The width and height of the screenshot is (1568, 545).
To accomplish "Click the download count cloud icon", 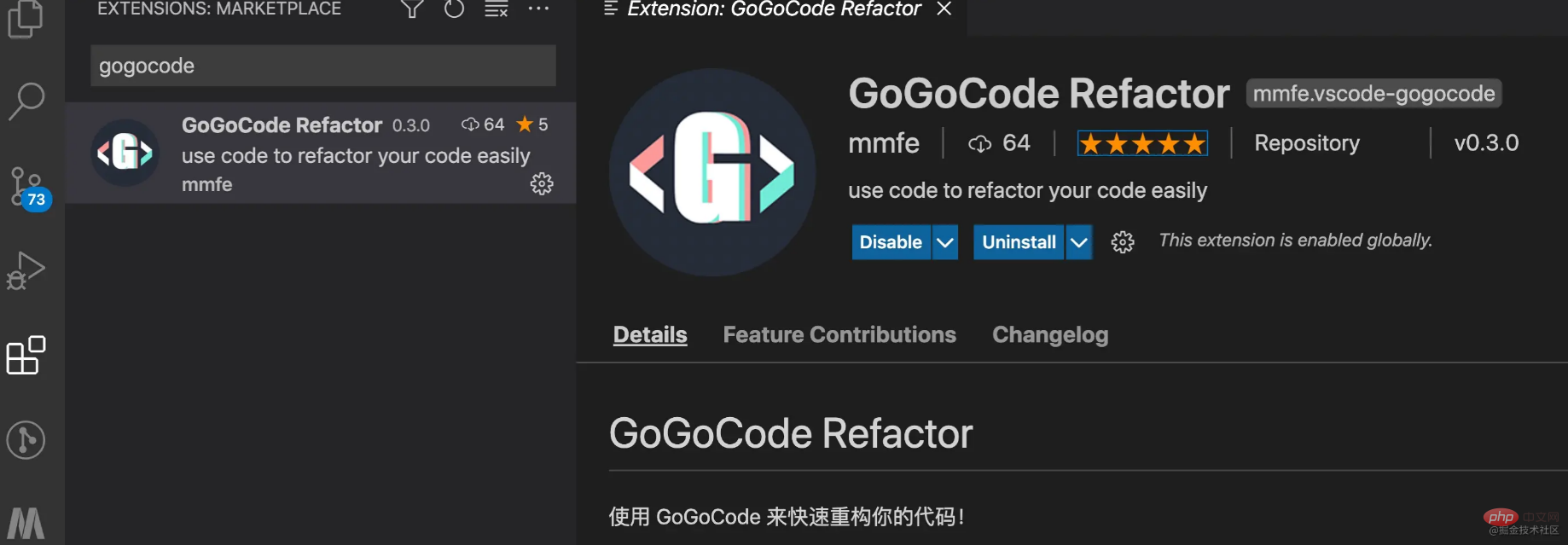I will (979, 143).
